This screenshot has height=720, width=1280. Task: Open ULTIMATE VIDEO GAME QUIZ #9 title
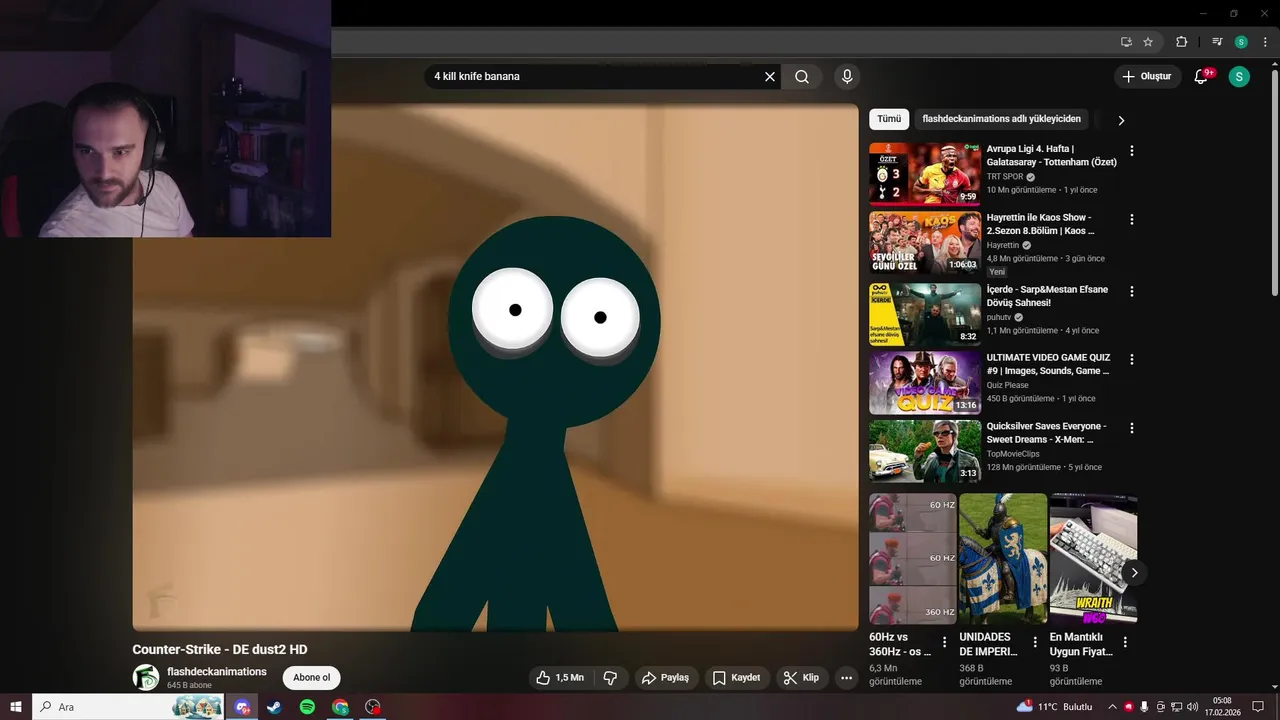(1048, 364)
